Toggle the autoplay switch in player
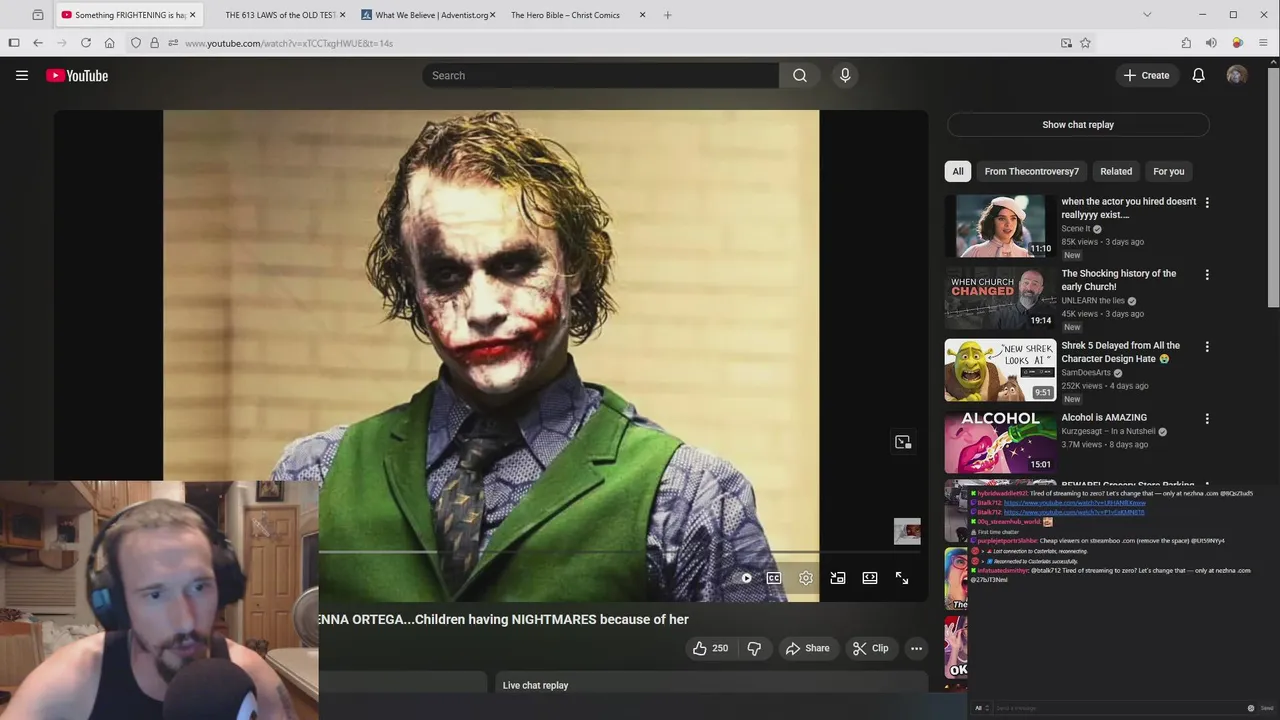The width and height of the screenshot is (1280, 720). (743, 578)
